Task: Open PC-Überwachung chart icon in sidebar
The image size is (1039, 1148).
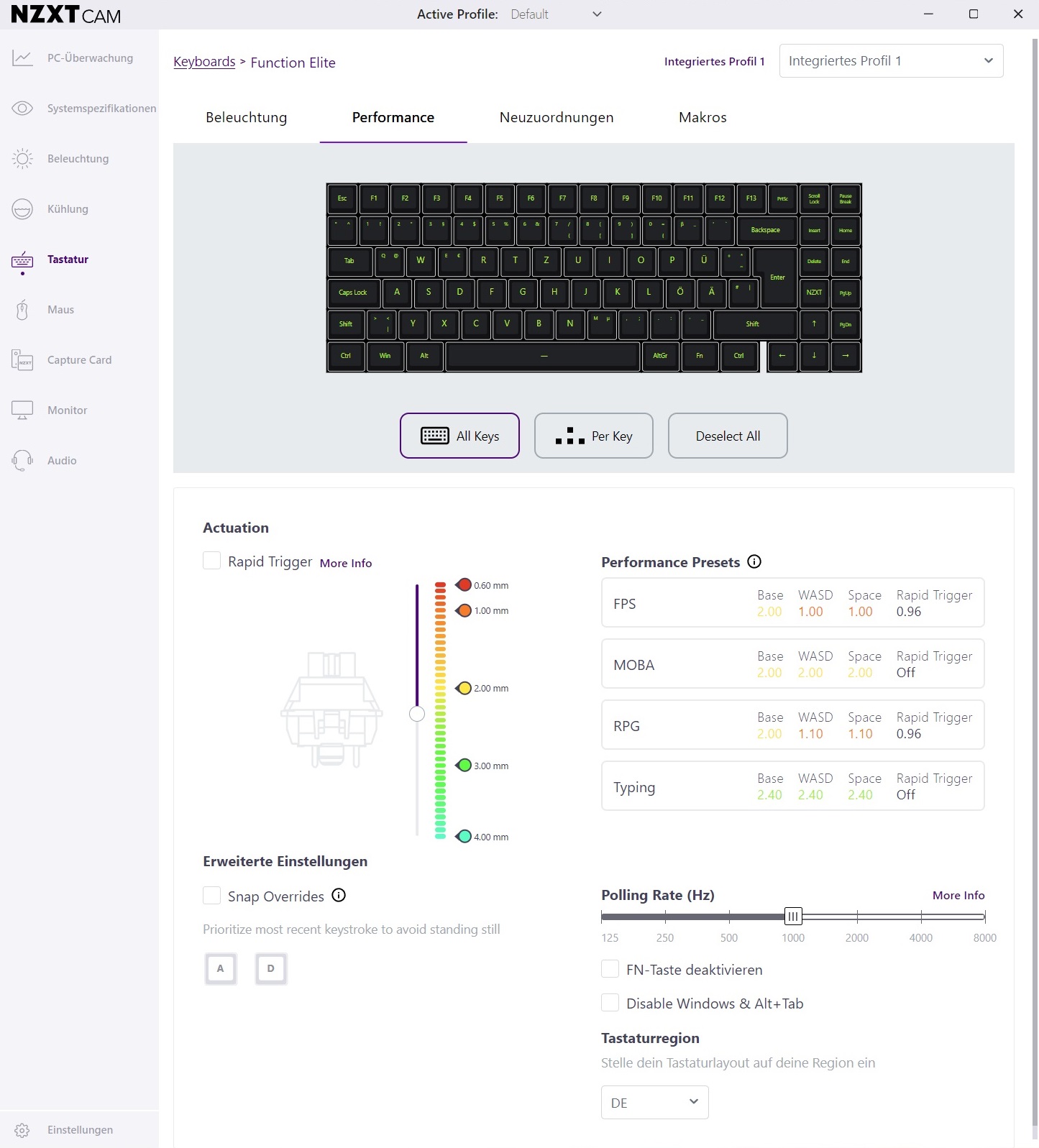Action: [x=22, y=58]
